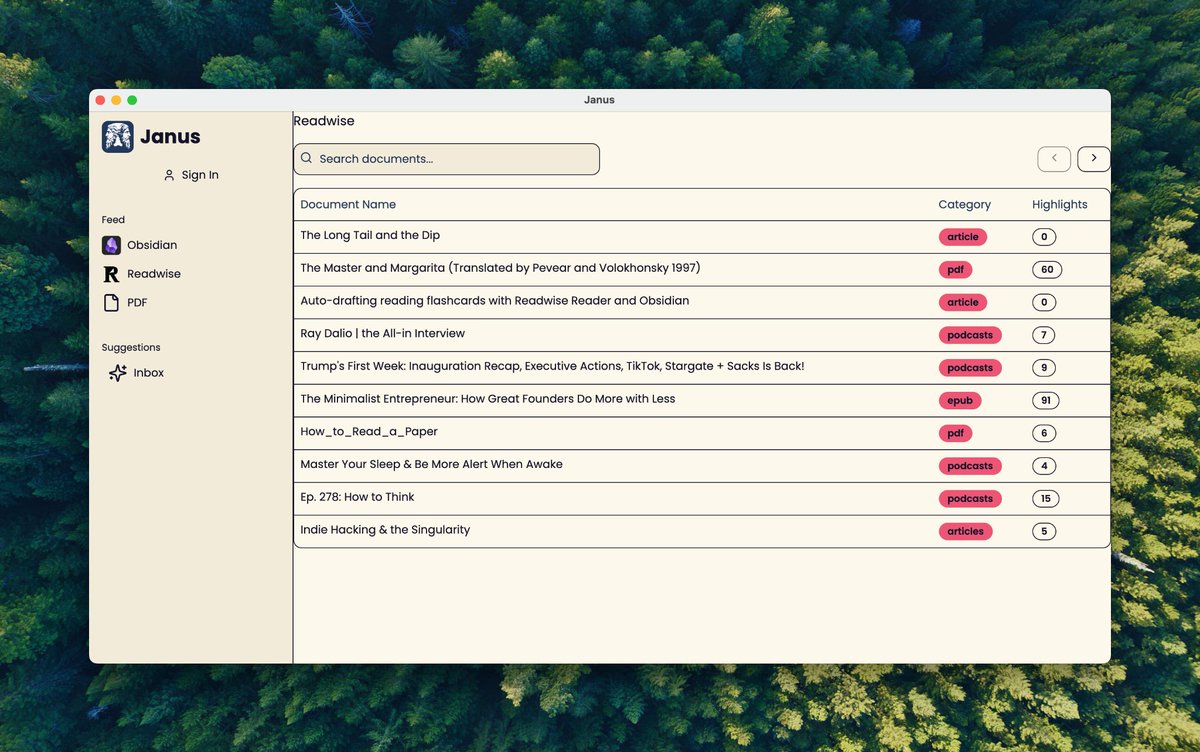1200x752 pixels.
Task: Select the Readwise feed label
Action: 154,274
